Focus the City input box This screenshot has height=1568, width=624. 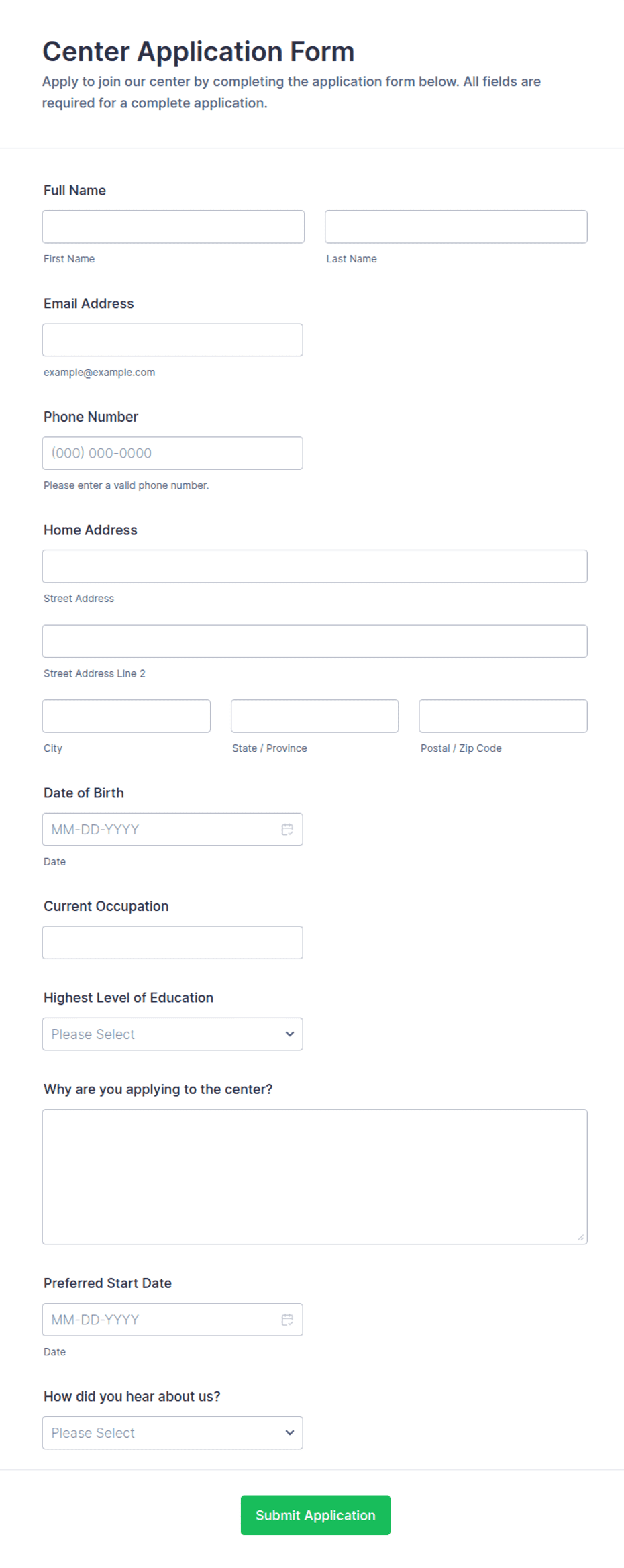point(126,716)
